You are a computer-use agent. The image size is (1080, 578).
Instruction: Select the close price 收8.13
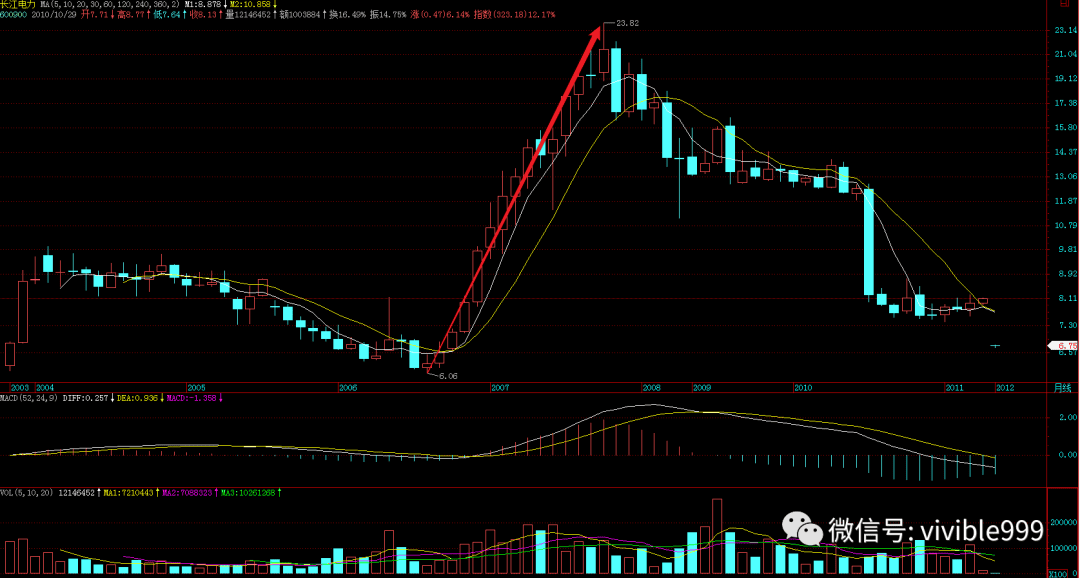[x=203, y=14]
